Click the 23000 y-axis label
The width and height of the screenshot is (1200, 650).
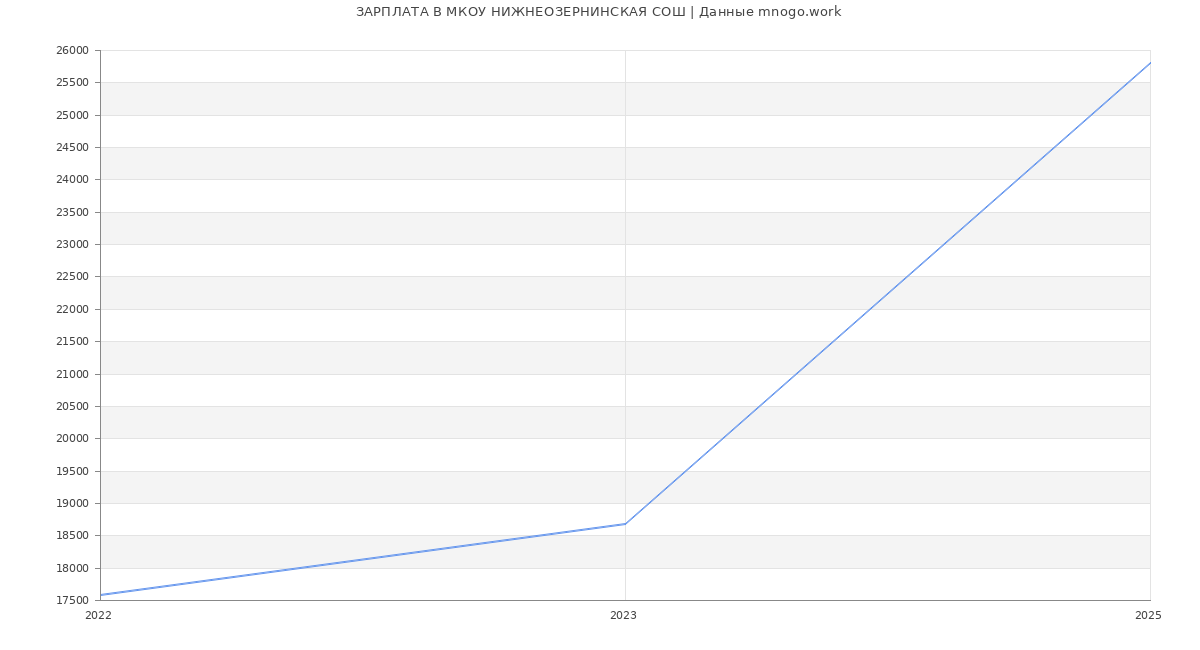pos(72,245)
